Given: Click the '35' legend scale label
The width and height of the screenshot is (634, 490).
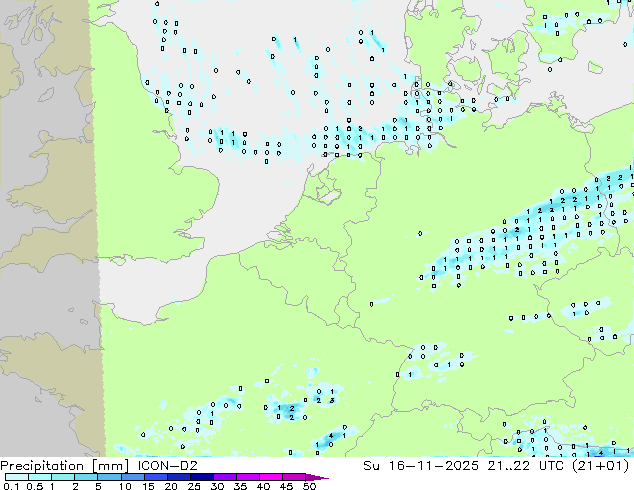Looking at the screenshot, I should pos(240,486).
